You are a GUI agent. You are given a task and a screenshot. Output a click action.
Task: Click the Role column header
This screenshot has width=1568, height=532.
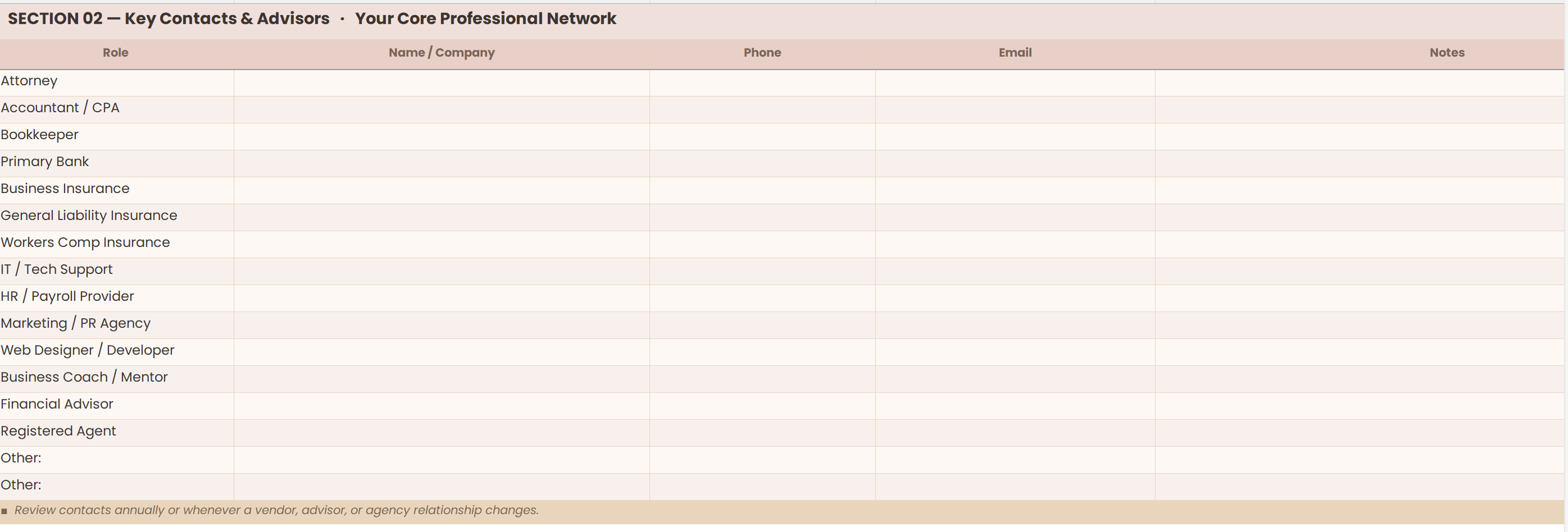[116, 53]
